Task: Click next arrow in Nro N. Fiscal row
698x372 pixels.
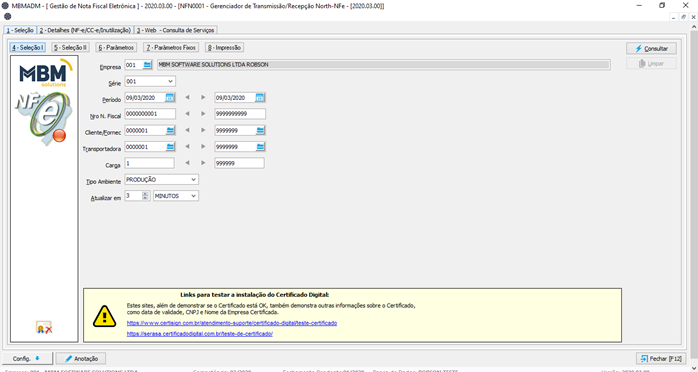Action: click(203, 114)
